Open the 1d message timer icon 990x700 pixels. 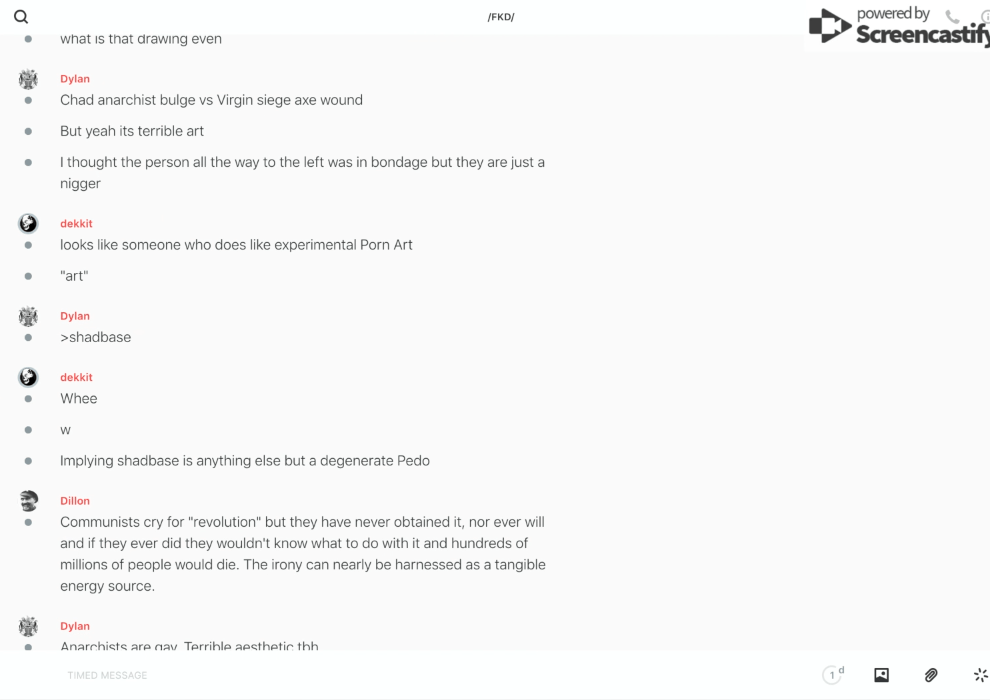tap(833, 675)
